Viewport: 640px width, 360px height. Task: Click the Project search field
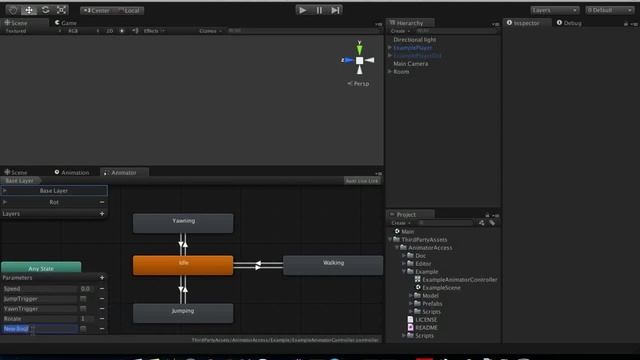[x=446, y=223]
